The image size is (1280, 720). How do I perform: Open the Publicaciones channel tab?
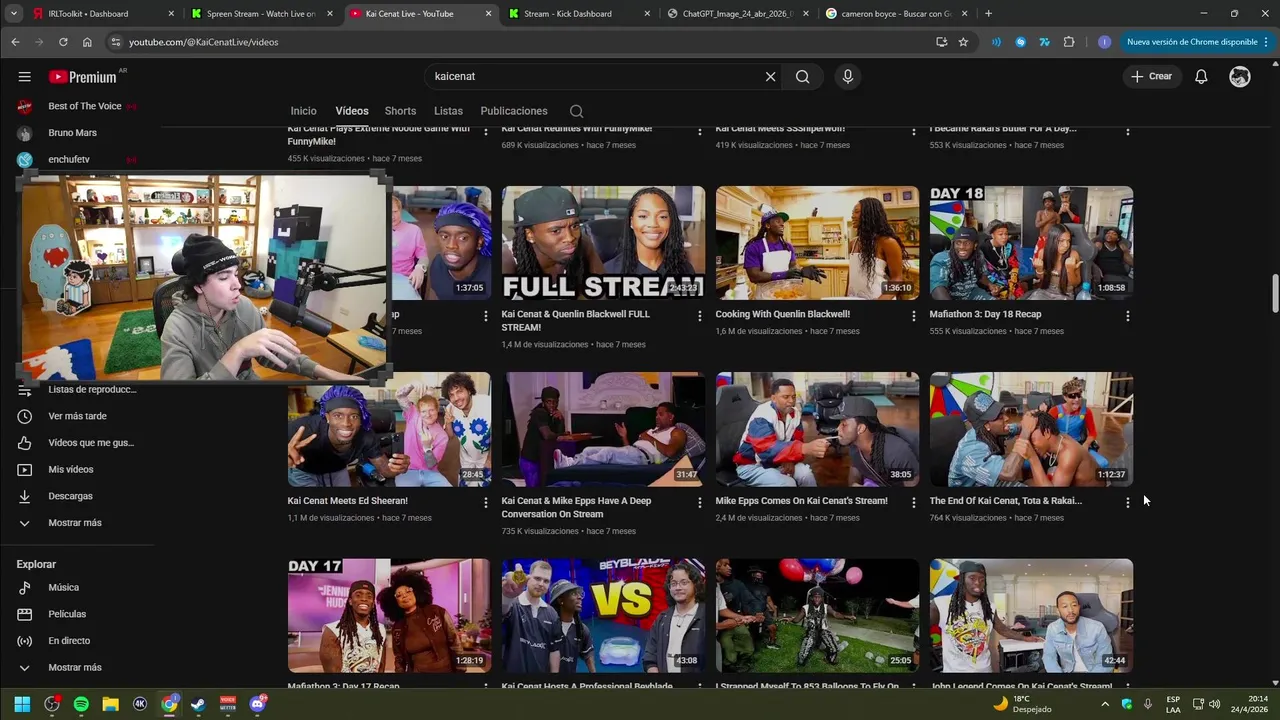tap(514, 111)
